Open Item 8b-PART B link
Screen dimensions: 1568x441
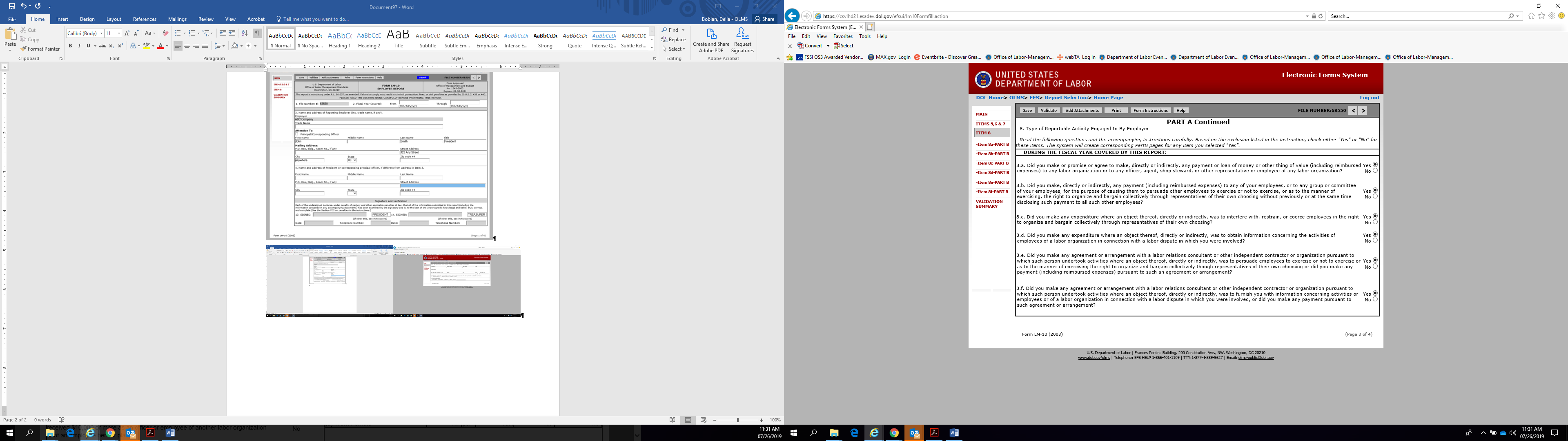992,154
